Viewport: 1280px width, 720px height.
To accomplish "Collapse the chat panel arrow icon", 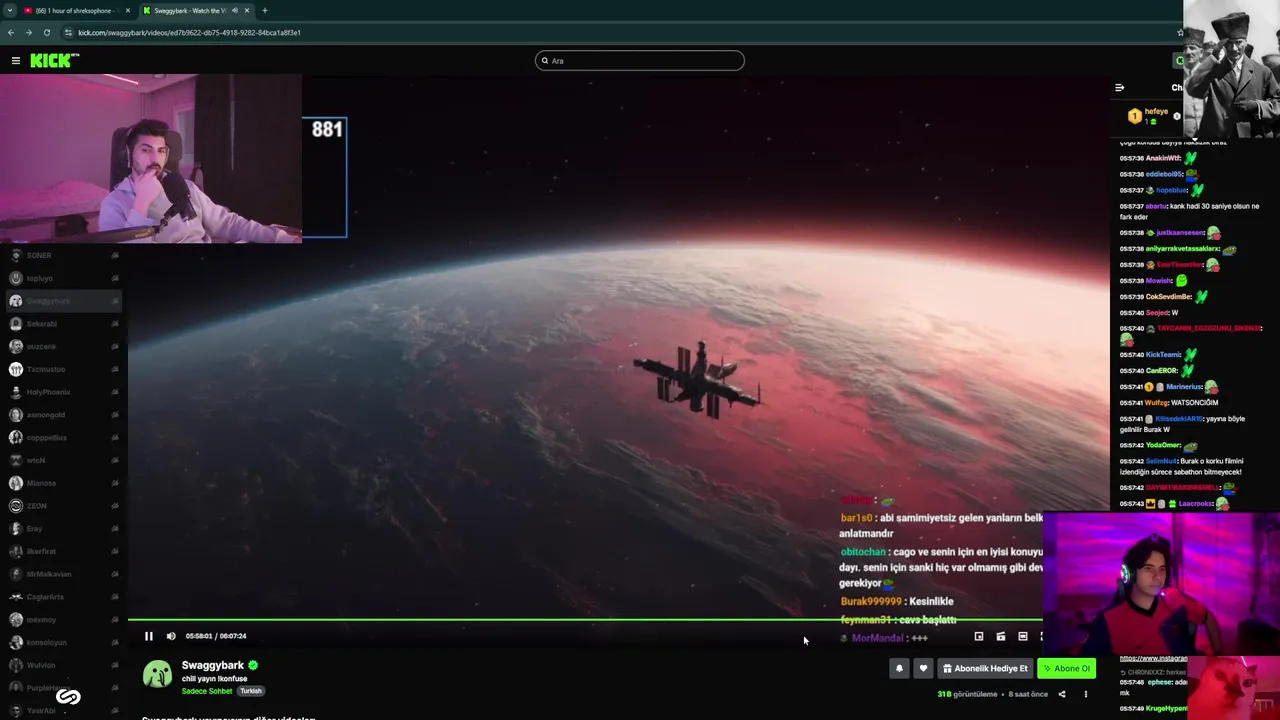I will 1119,87.
